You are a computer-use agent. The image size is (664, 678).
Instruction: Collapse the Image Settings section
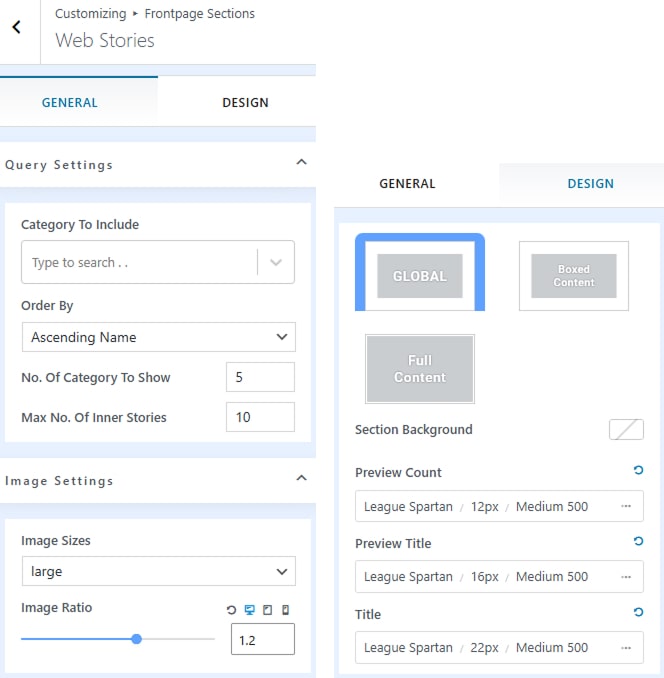301,479
